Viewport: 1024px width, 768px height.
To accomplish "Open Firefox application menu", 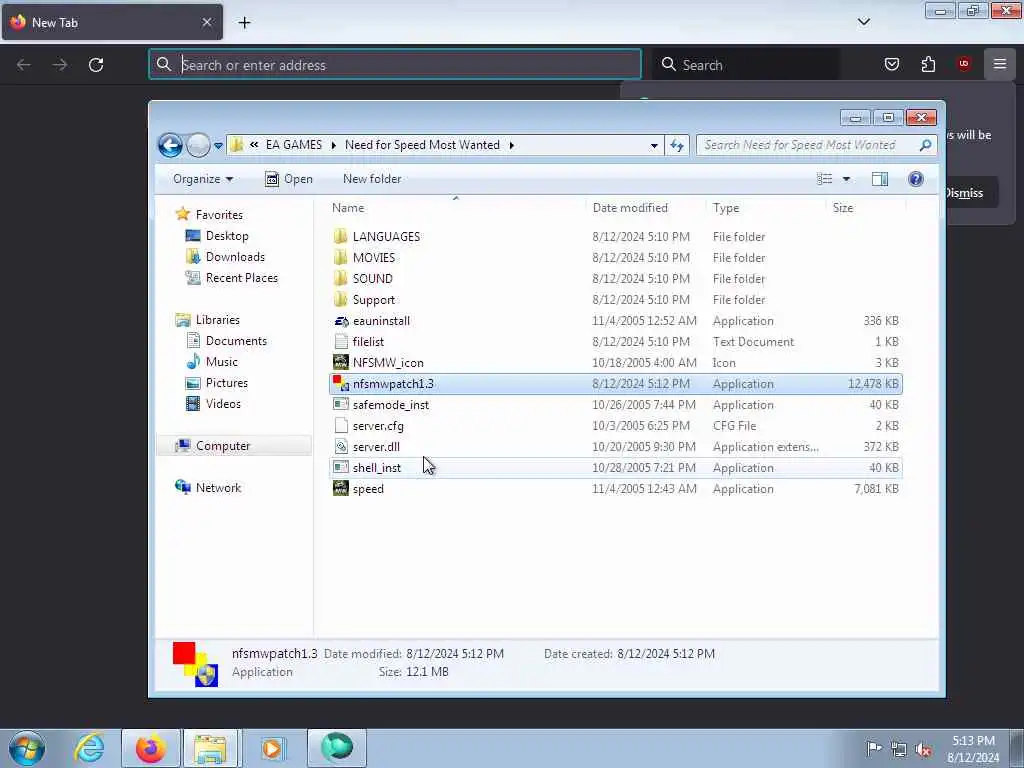I will coord(1000,64).
